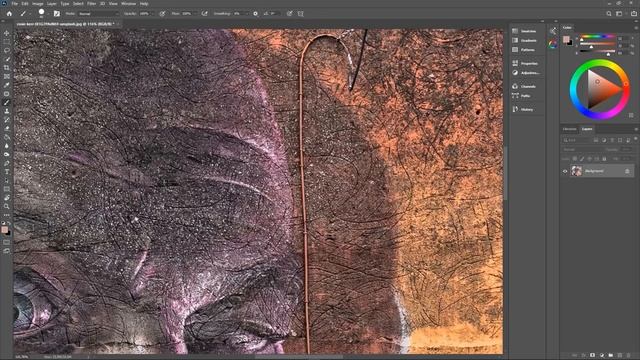Open the layer blend mode dropdown
The image size is (640, 360).
(x=583, y=149)
